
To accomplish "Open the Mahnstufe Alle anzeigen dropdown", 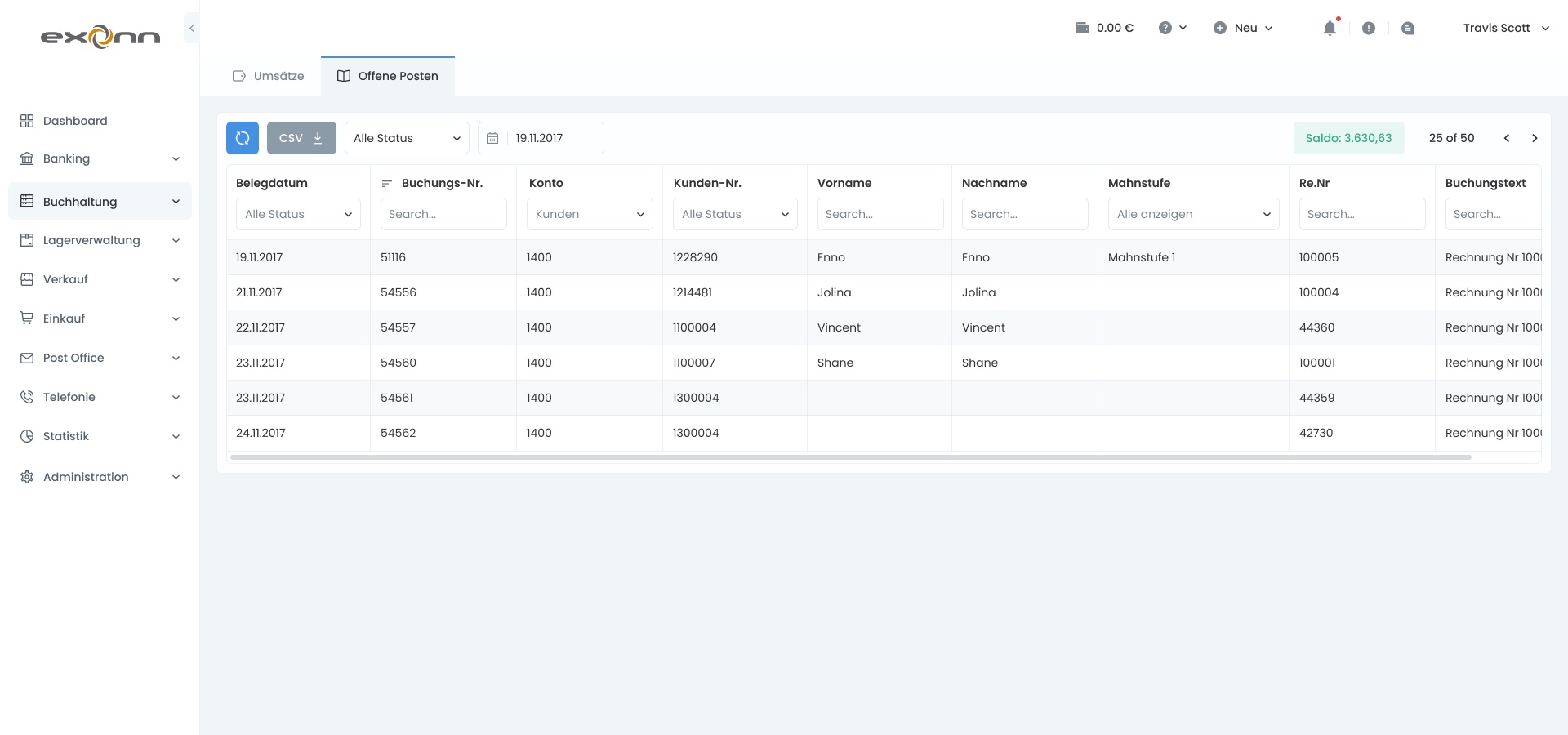I will click(1194, 214).
